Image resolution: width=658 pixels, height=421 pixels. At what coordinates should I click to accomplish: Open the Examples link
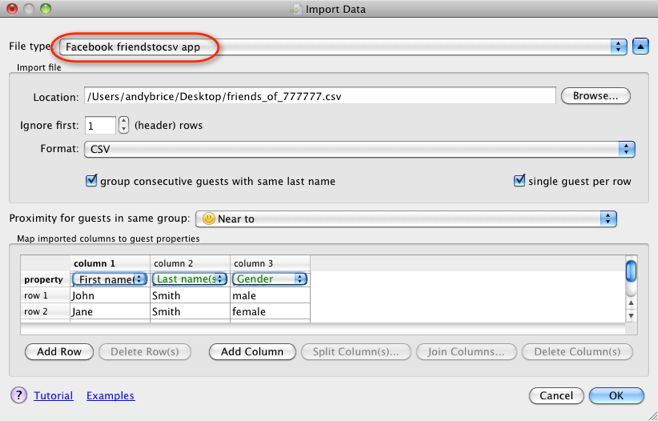pos(110,396)
